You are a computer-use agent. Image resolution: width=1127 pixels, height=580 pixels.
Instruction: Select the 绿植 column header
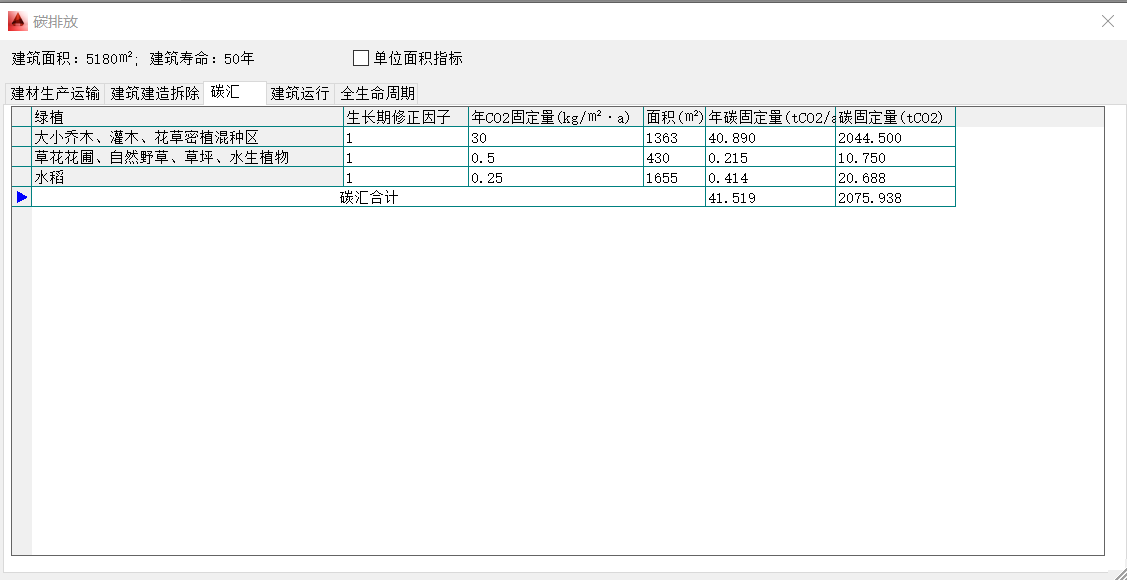pyautogui.click(x=187, y=118)
